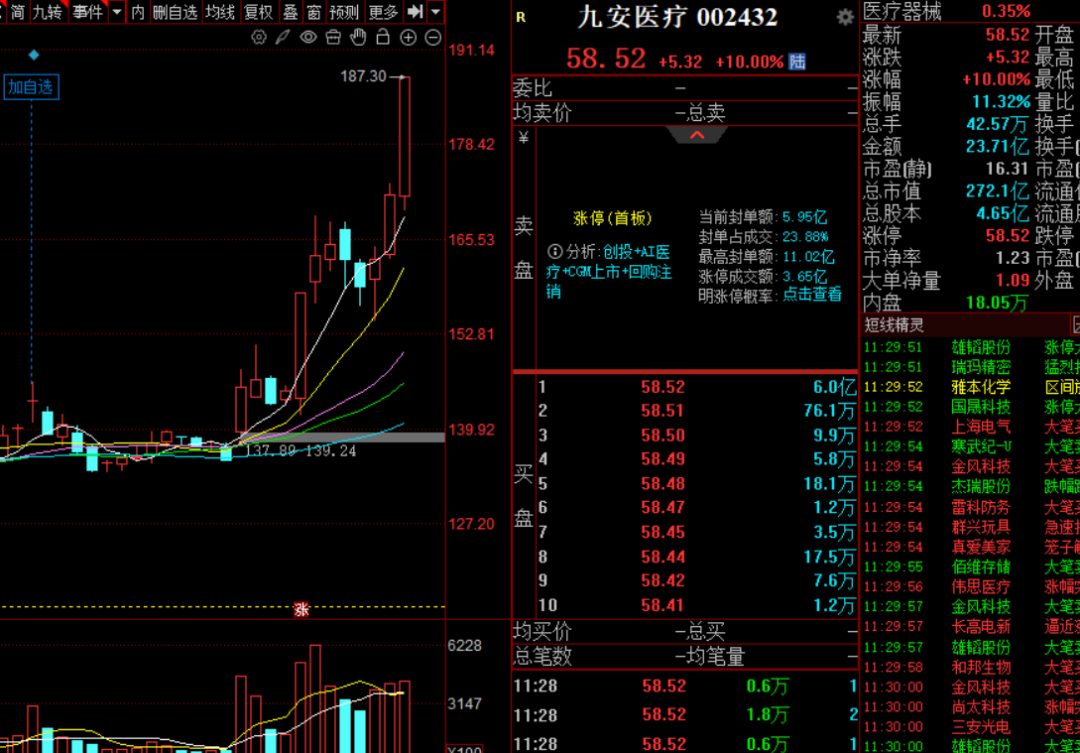Click 寒武纪-U in 短线精灵 list
The image size is (1080, 753).
[x=982, y=446]
